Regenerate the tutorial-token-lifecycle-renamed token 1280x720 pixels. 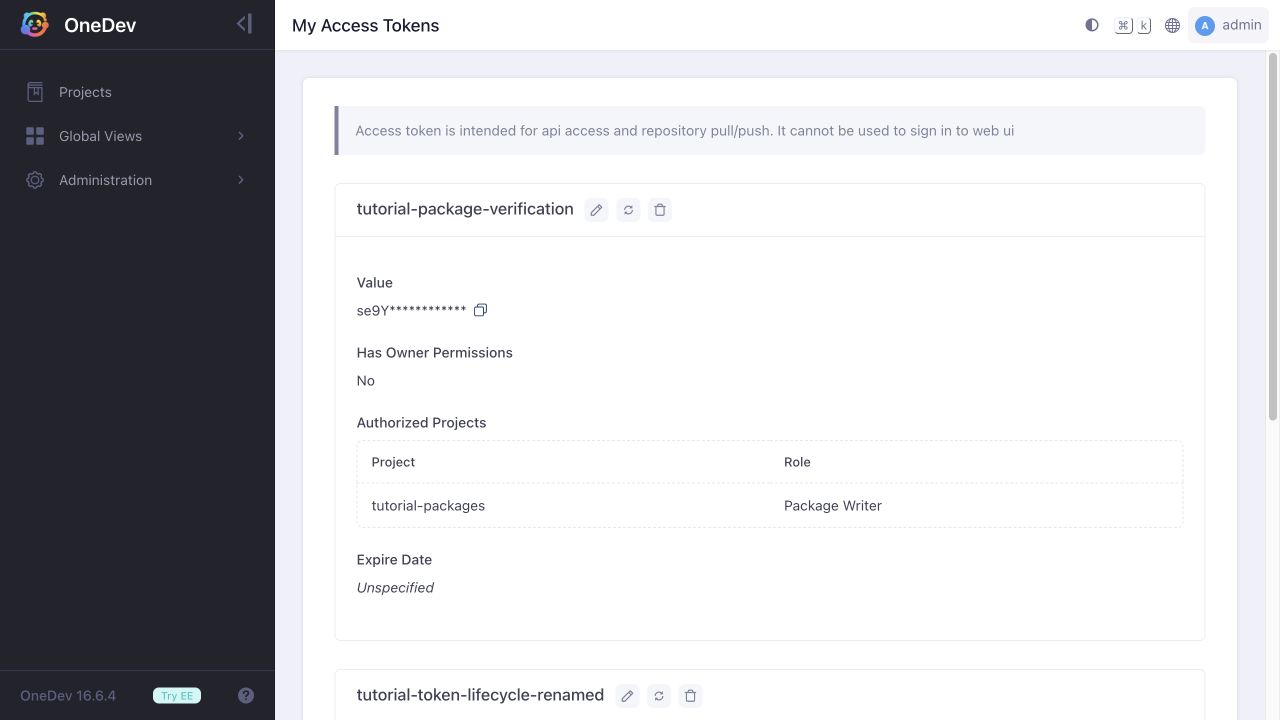tap(659, 696)
